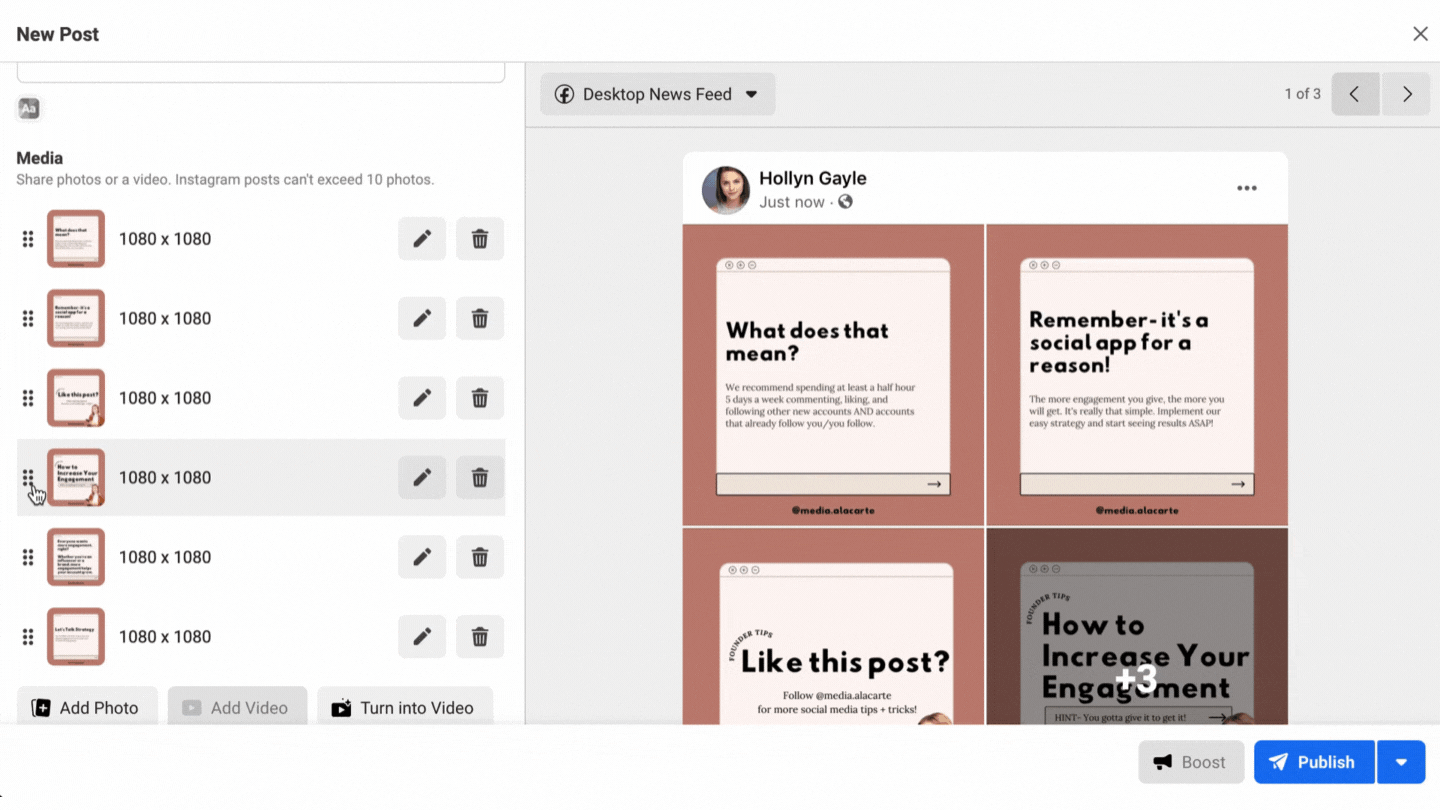
Task: Delete the 'Like this post?' media item
Action: 480,398
